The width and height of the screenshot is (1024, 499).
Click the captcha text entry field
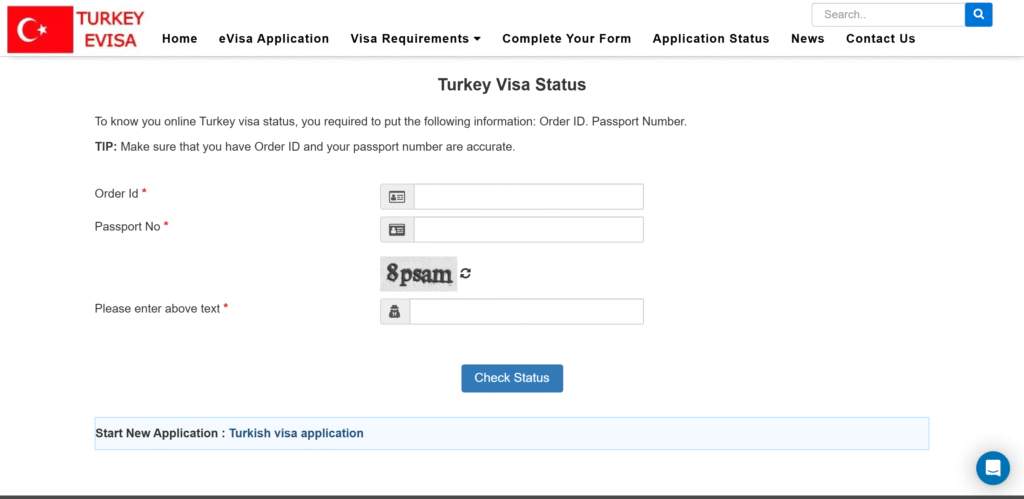(526, 312)
